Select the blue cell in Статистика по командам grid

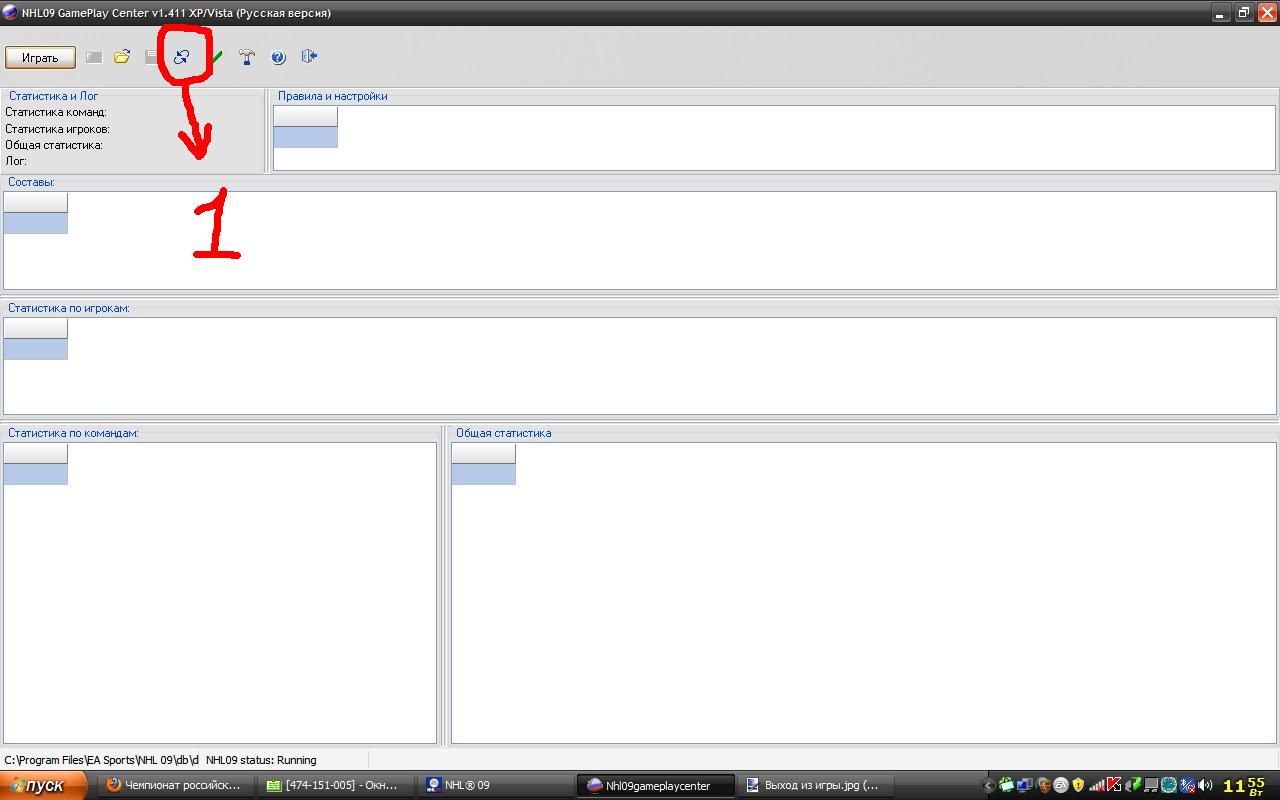click(x=36, y=474)
